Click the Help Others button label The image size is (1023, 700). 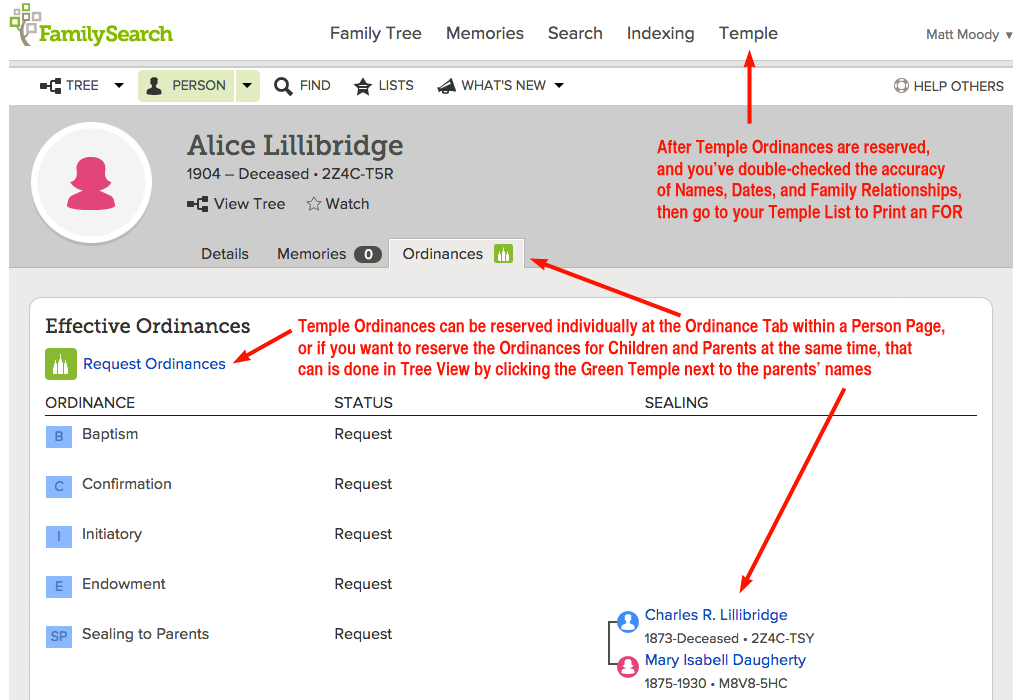click(958, 86)
